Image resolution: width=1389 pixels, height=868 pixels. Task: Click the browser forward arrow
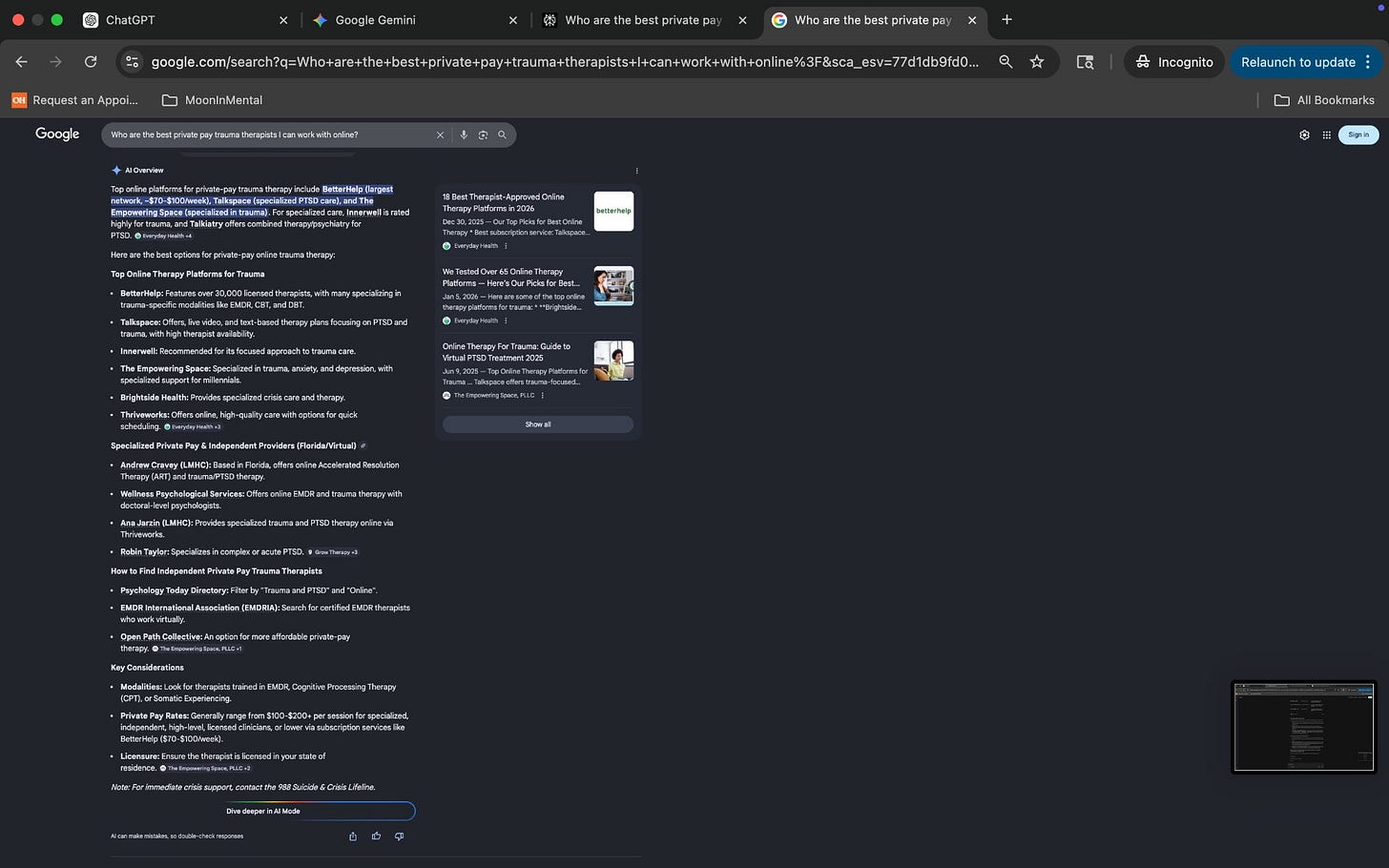55,62
